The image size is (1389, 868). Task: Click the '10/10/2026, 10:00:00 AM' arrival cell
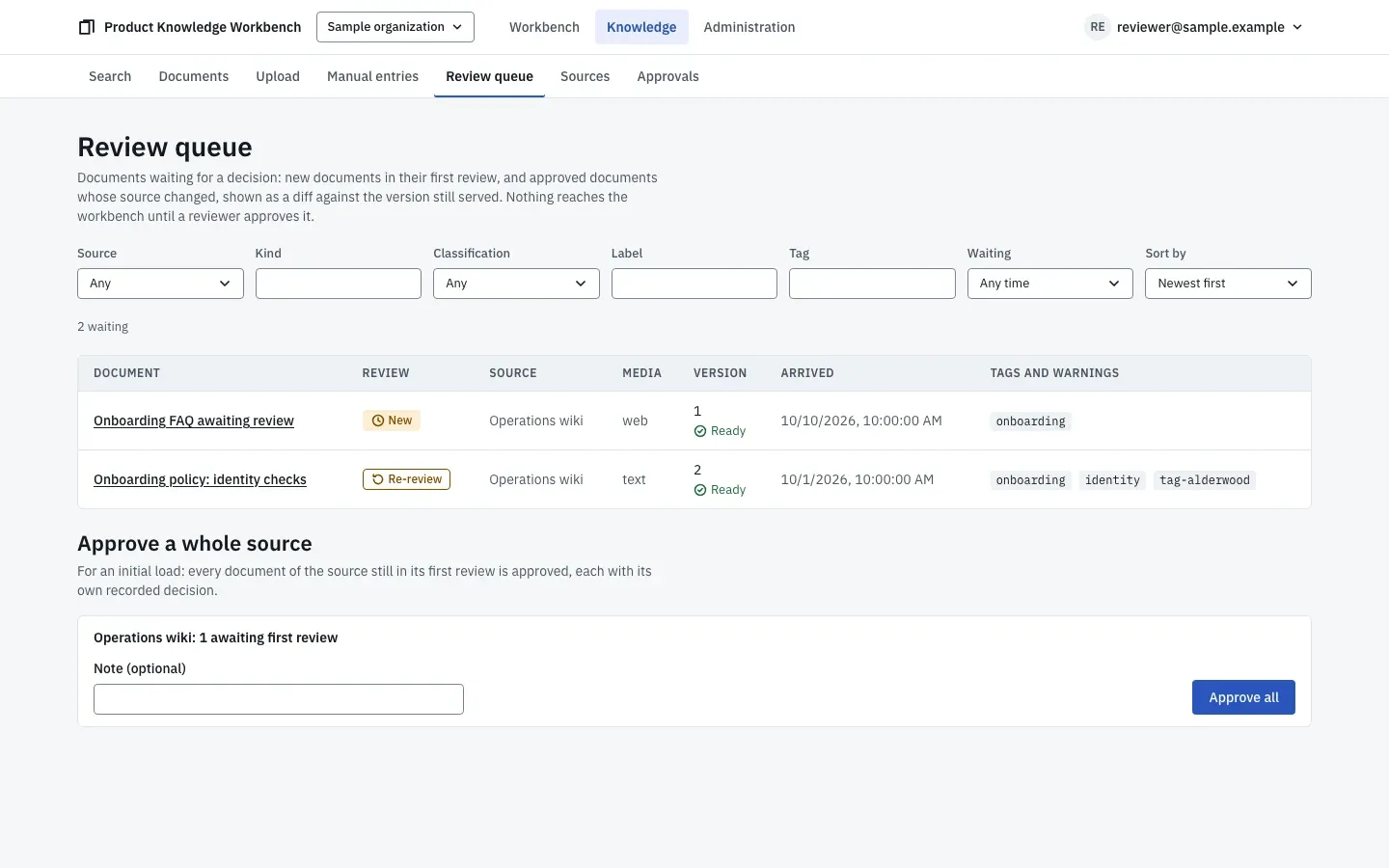point(861,420)
